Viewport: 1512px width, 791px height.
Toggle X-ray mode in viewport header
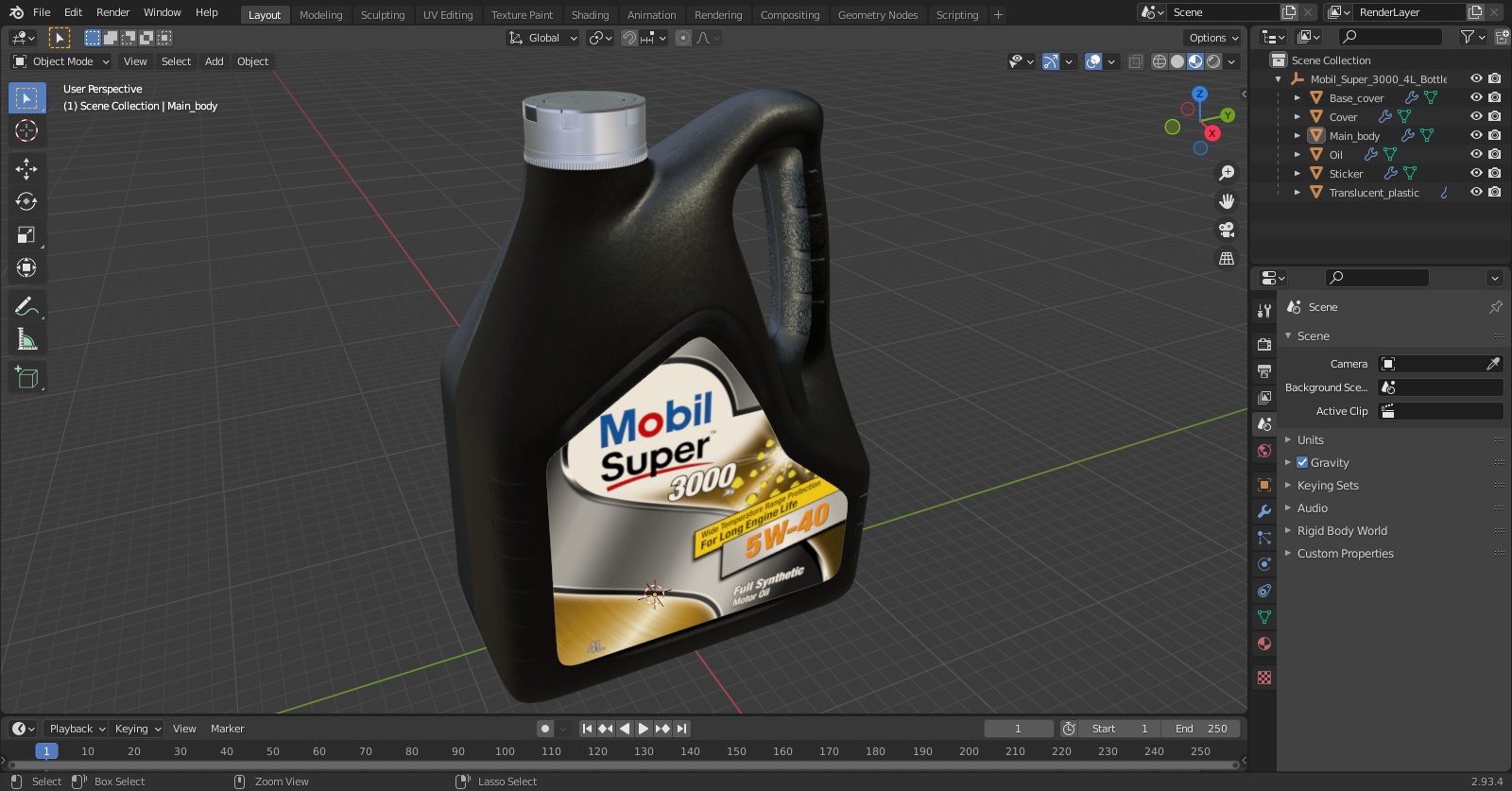(1135, 61)
